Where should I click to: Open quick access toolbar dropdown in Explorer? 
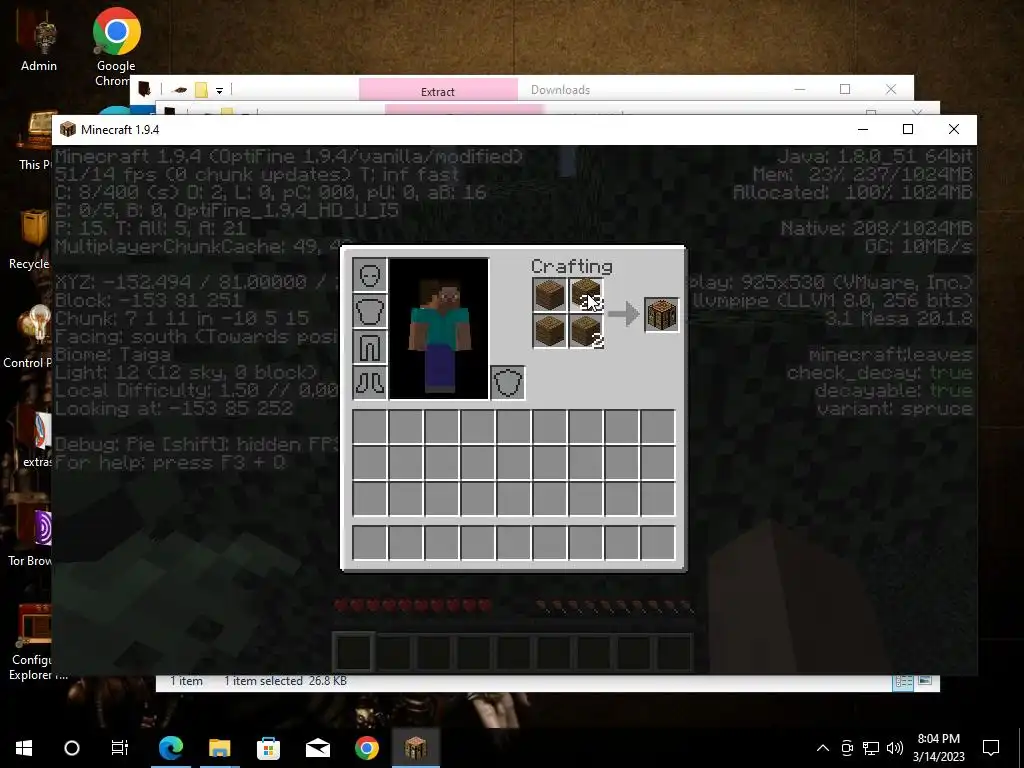click(219, 90)
